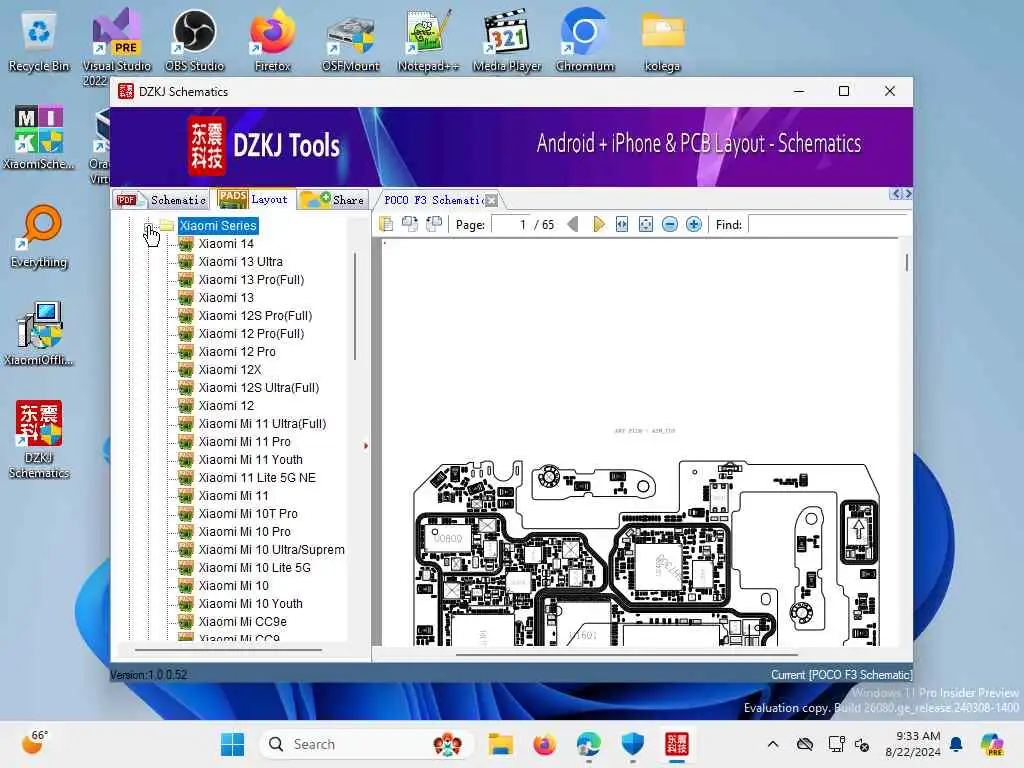Click the rotate clockwise icon in viewer toolbar
1024x768 pixels.
(410, 225)
